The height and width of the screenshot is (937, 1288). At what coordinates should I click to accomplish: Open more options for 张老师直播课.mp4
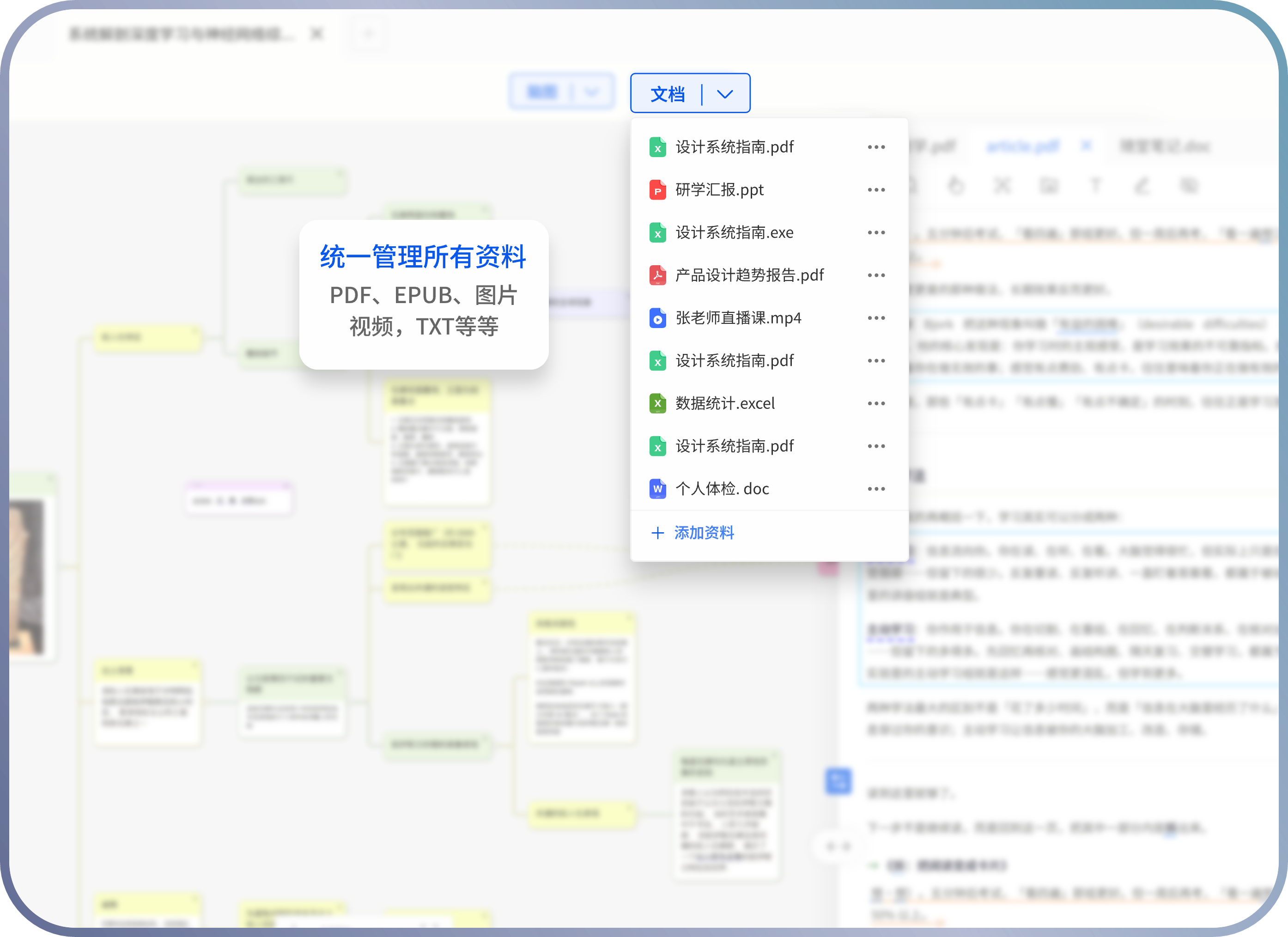tap(876, 318)
